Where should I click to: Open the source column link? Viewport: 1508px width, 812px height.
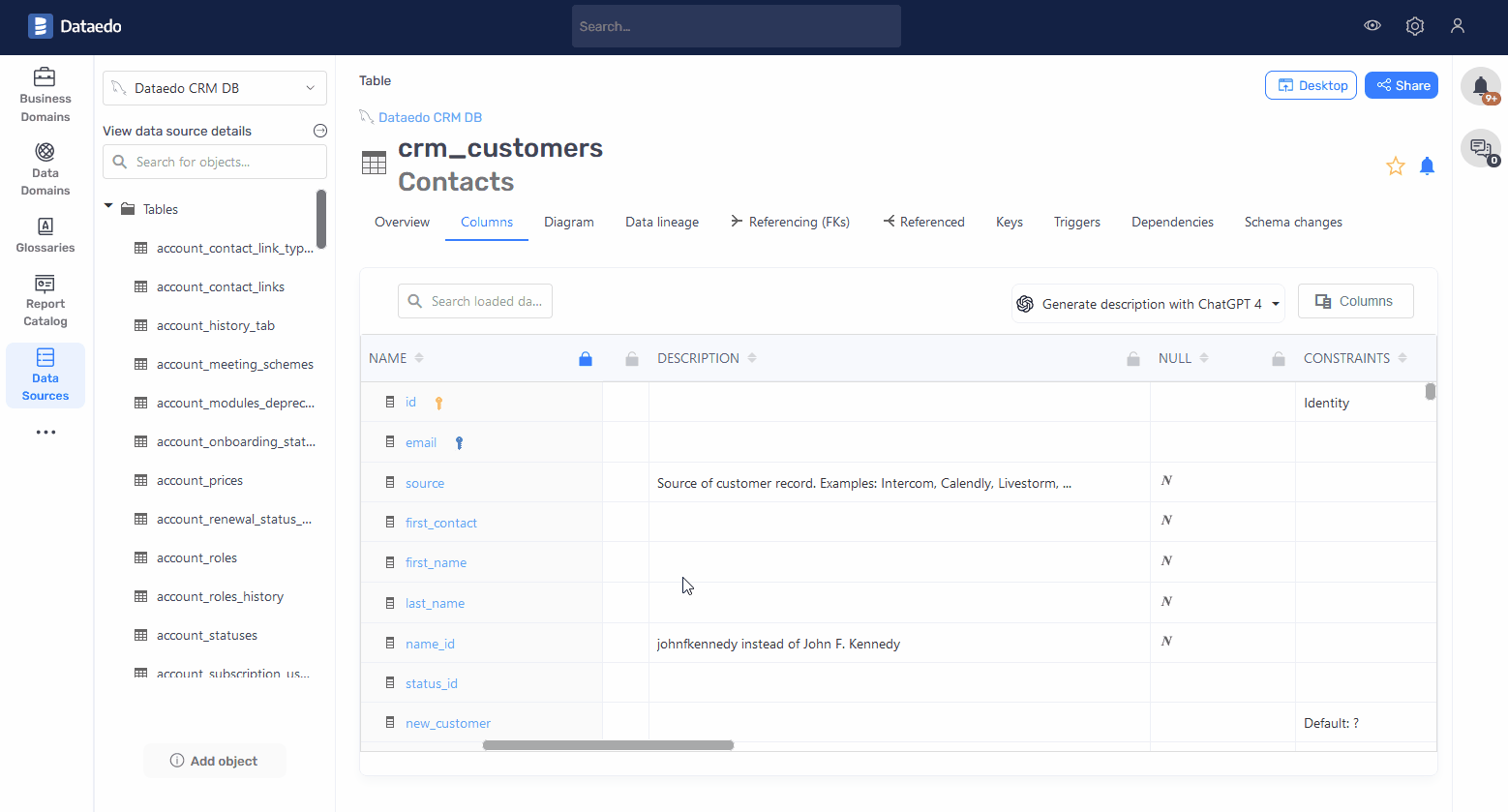tap(425, 483)
